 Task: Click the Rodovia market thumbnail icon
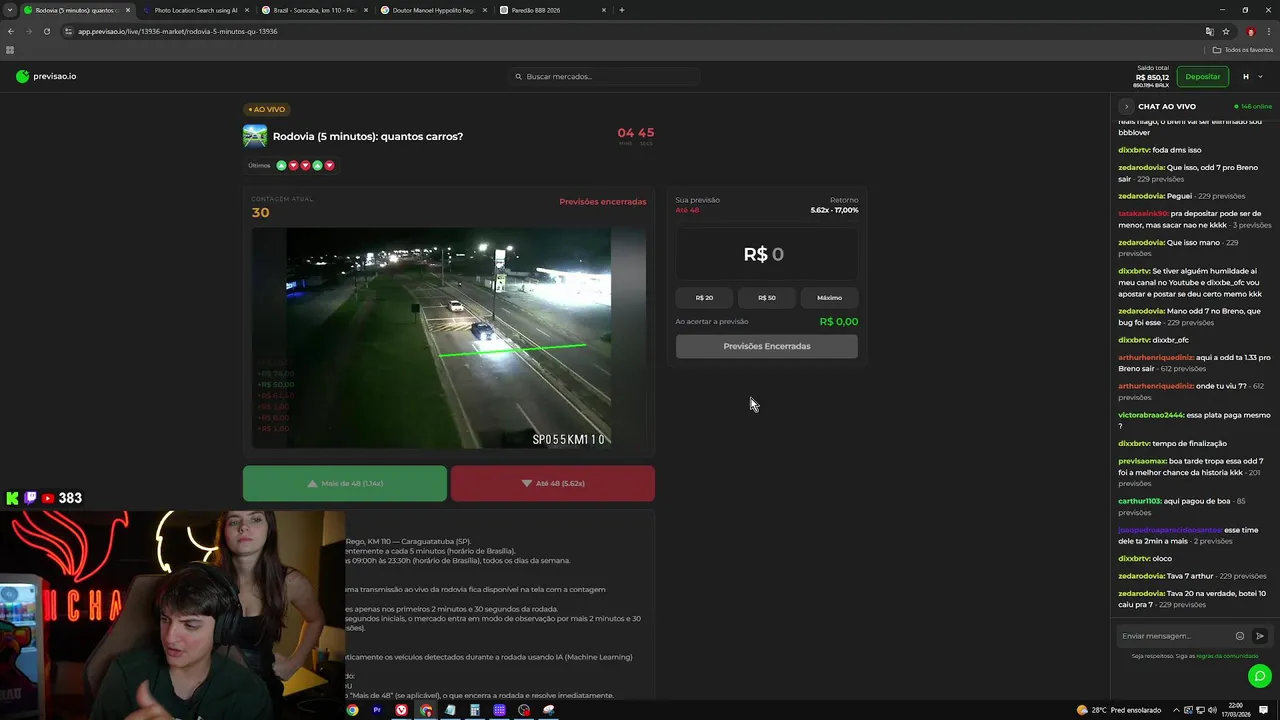255,136
